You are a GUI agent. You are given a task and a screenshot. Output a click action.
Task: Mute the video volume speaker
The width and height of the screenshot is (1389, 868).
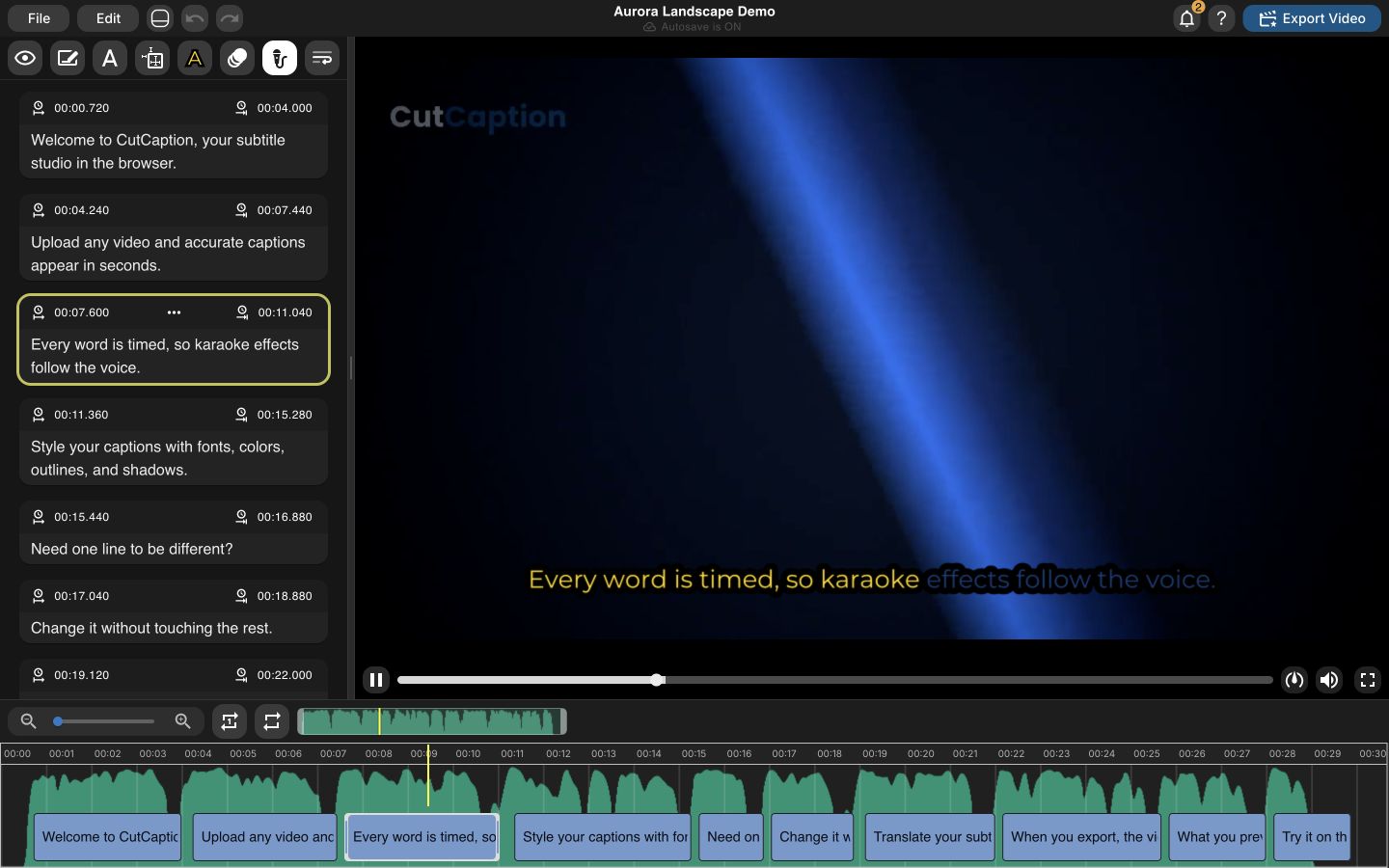pyautogui.click(x=1329, y=680)
